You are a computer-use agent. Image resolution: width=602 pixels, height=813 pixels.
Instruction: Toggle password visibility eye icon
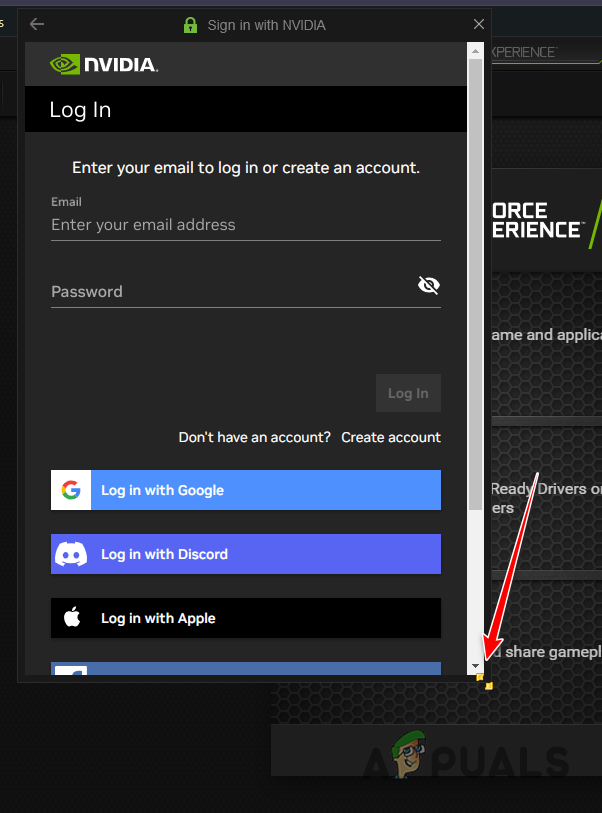pos(429,285)
